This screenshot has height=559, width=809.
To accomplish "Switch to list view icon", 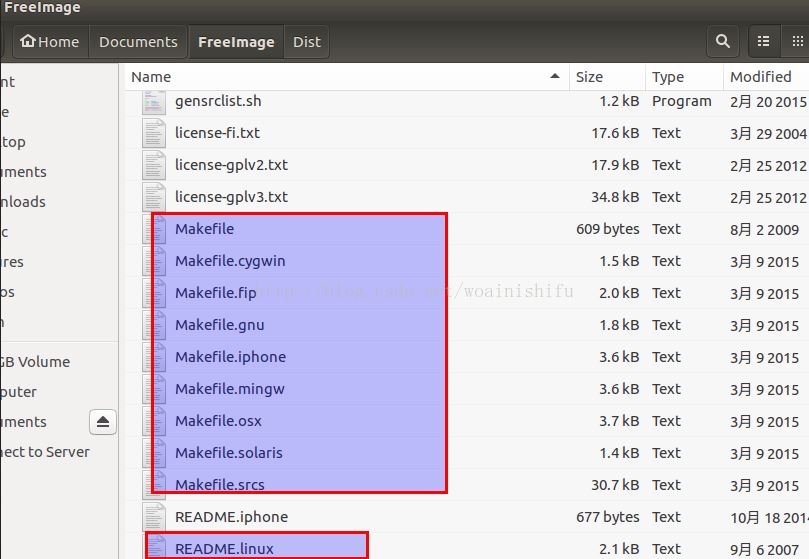I will point(764,41).
